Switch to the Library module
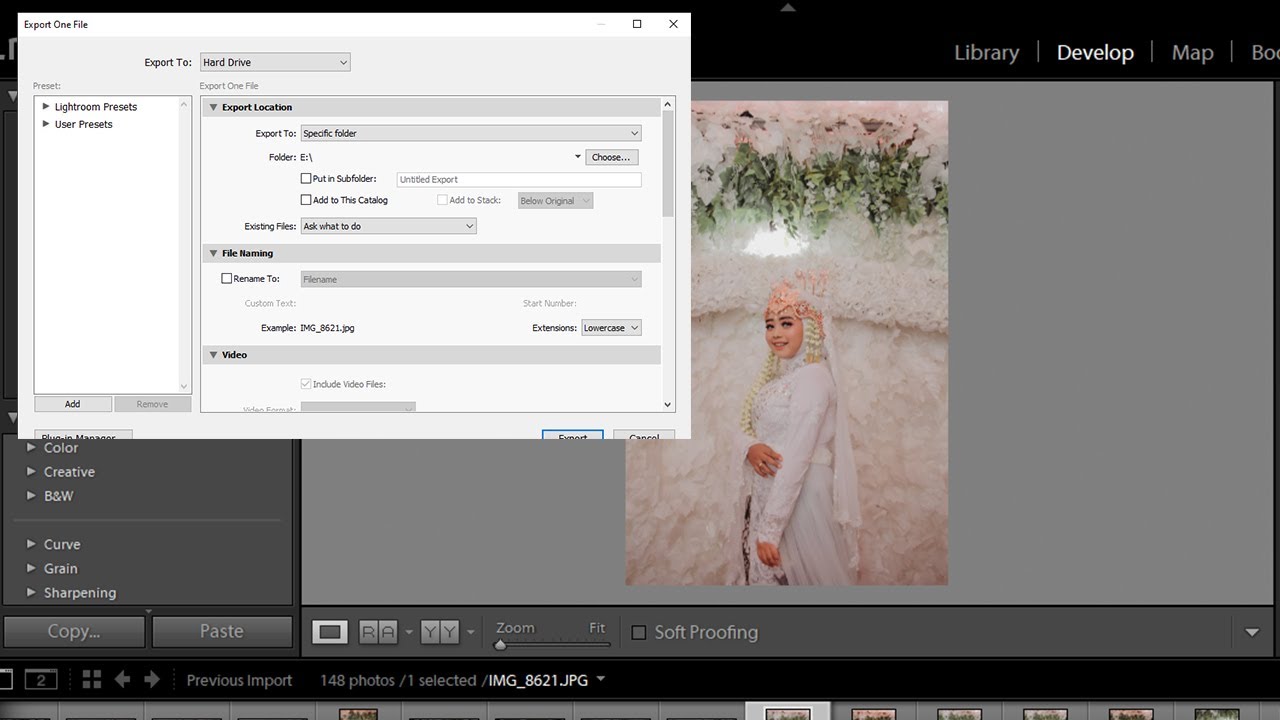The height and width of the screenshot is (720, 1280). point(986,52)
